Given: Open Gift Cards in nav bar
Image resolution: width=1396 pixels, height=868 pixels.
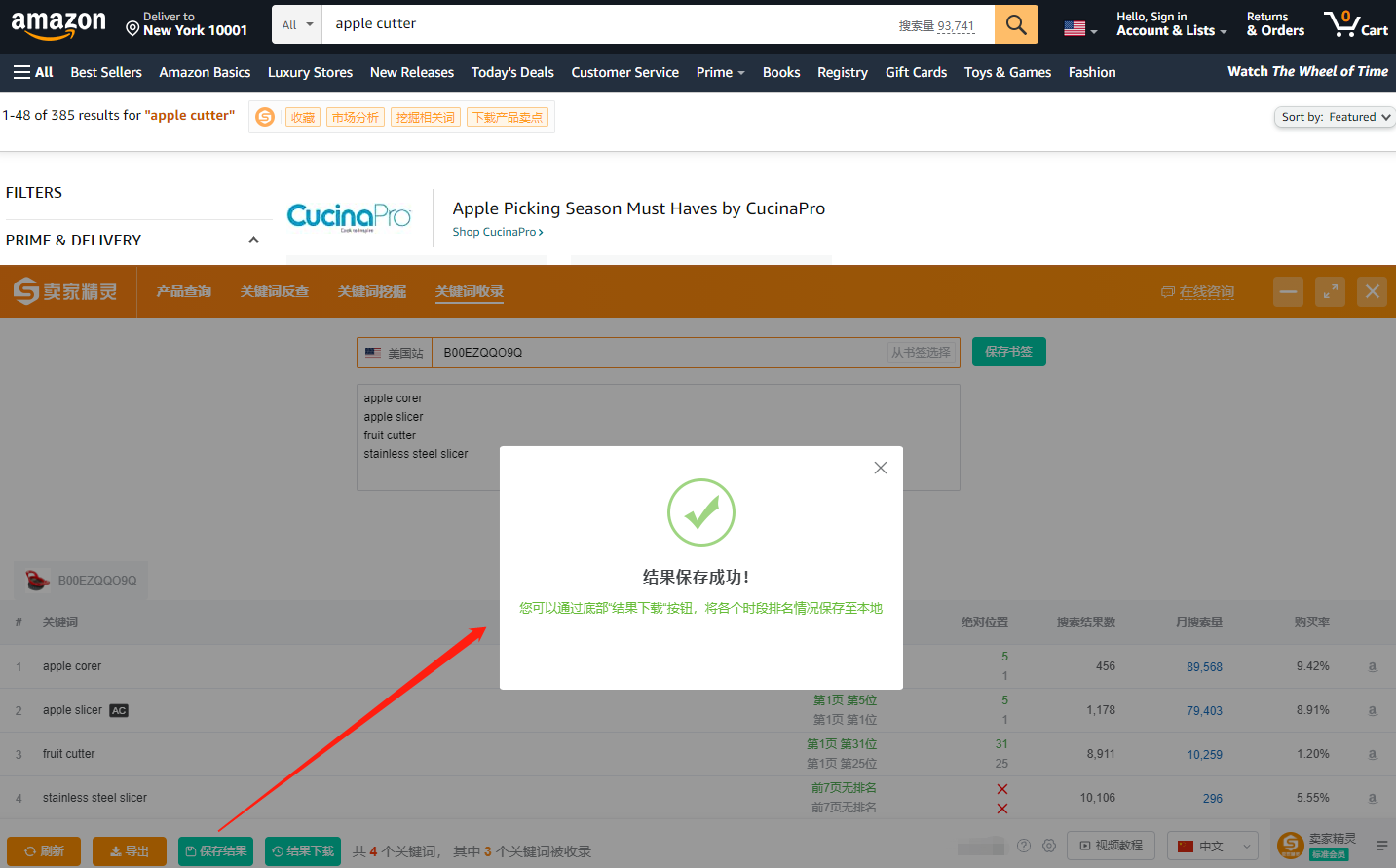Looking at the screenshot, I should pyautogui.click(x=916, y=72).
